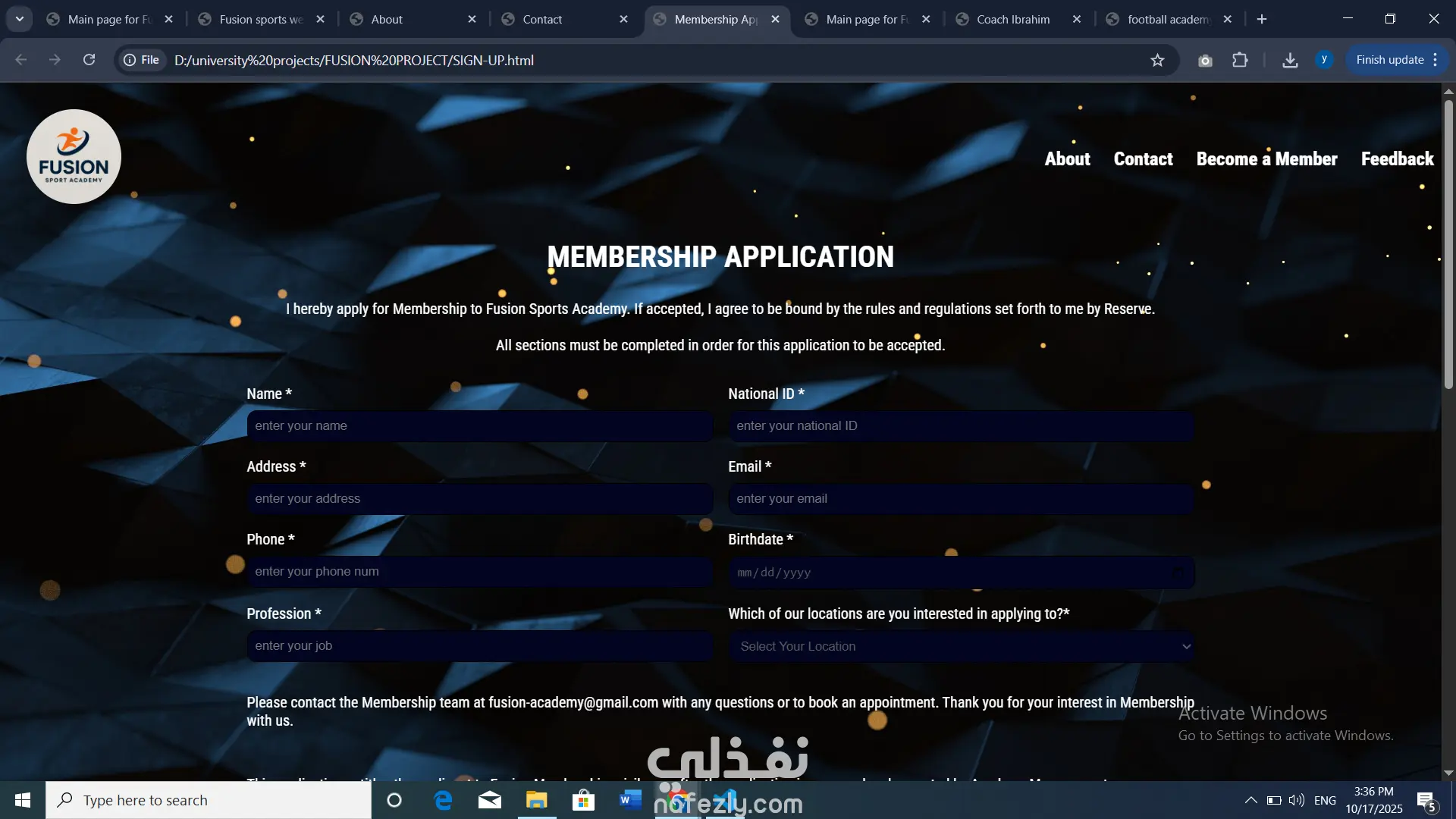Screen dimensions: 1456x819
Task: Reload the page with the refresh icon
Action: pyautogui.click(x=89, y=60)
